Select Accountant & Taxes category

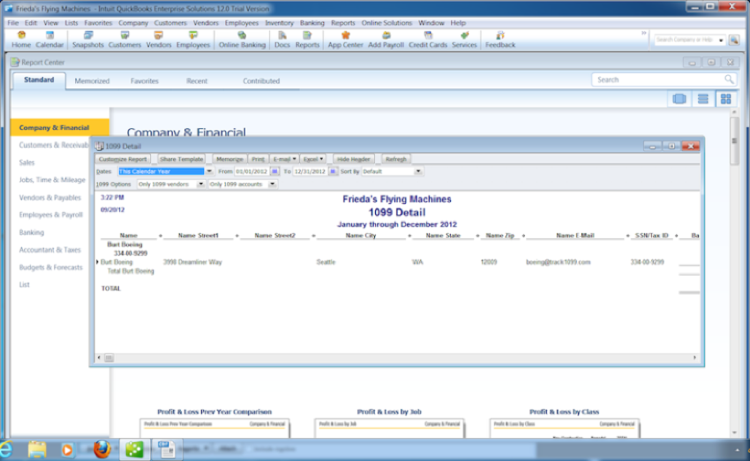tap(50, 250)
